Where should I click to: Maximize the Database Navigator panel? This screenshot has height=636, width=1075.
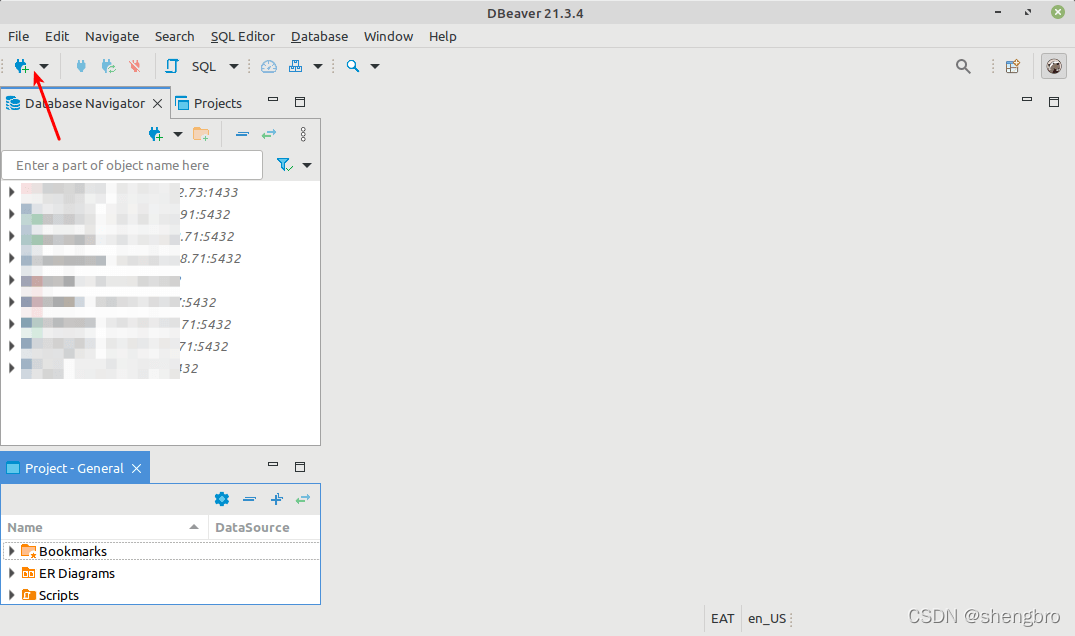point(300,102)
